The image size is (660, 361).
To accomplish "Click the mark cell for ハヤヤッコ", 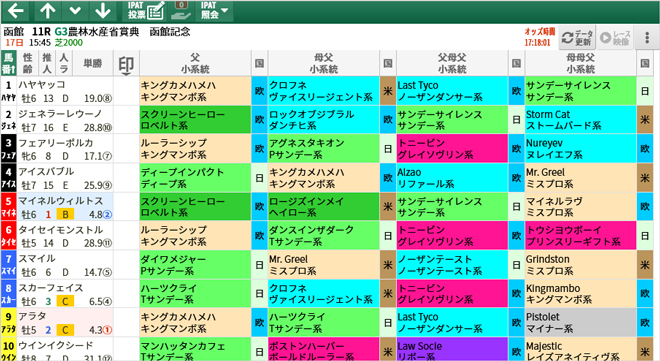I will 126,91.
